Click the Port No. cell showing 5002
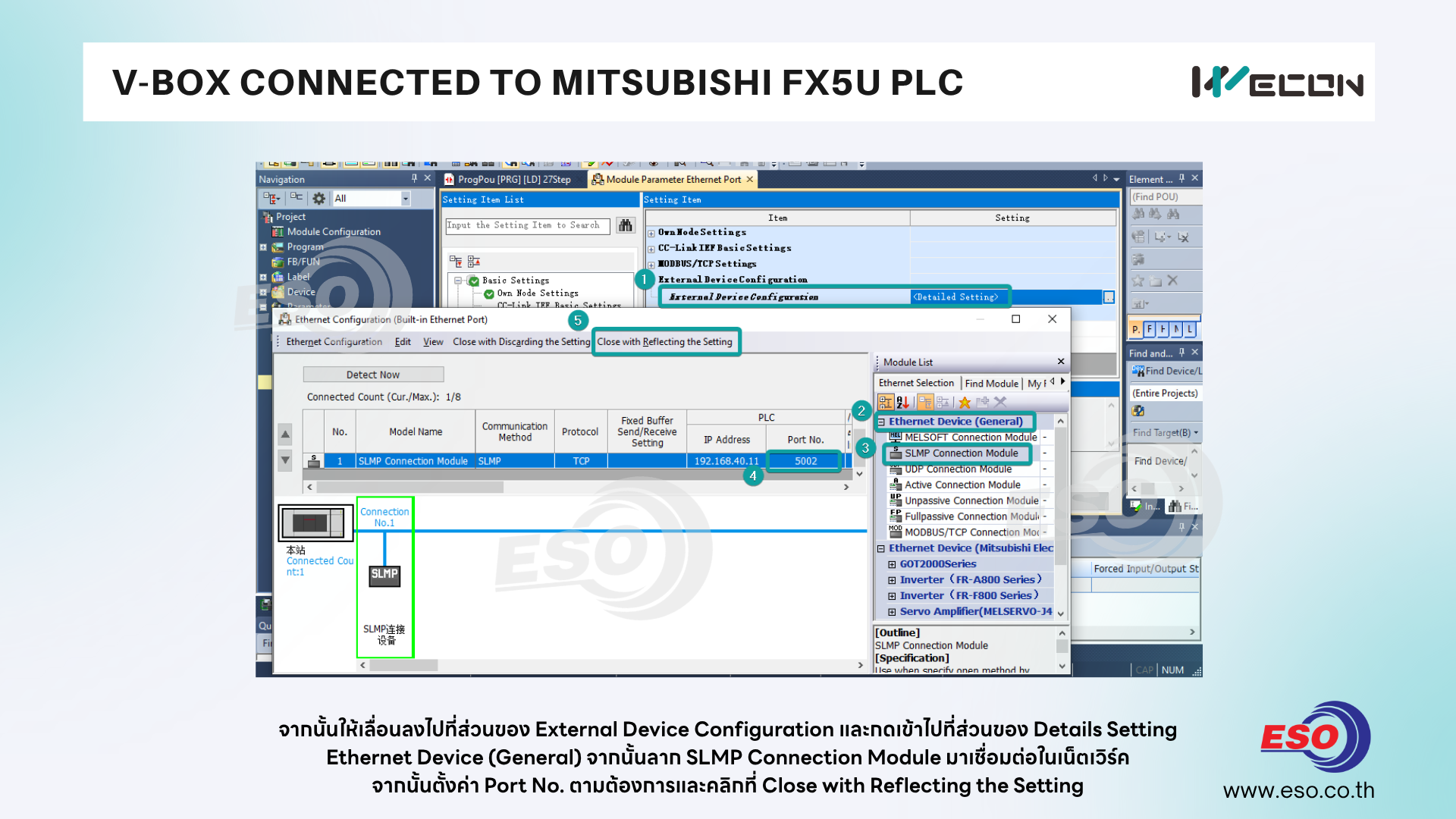 click(x=805, y=461)
